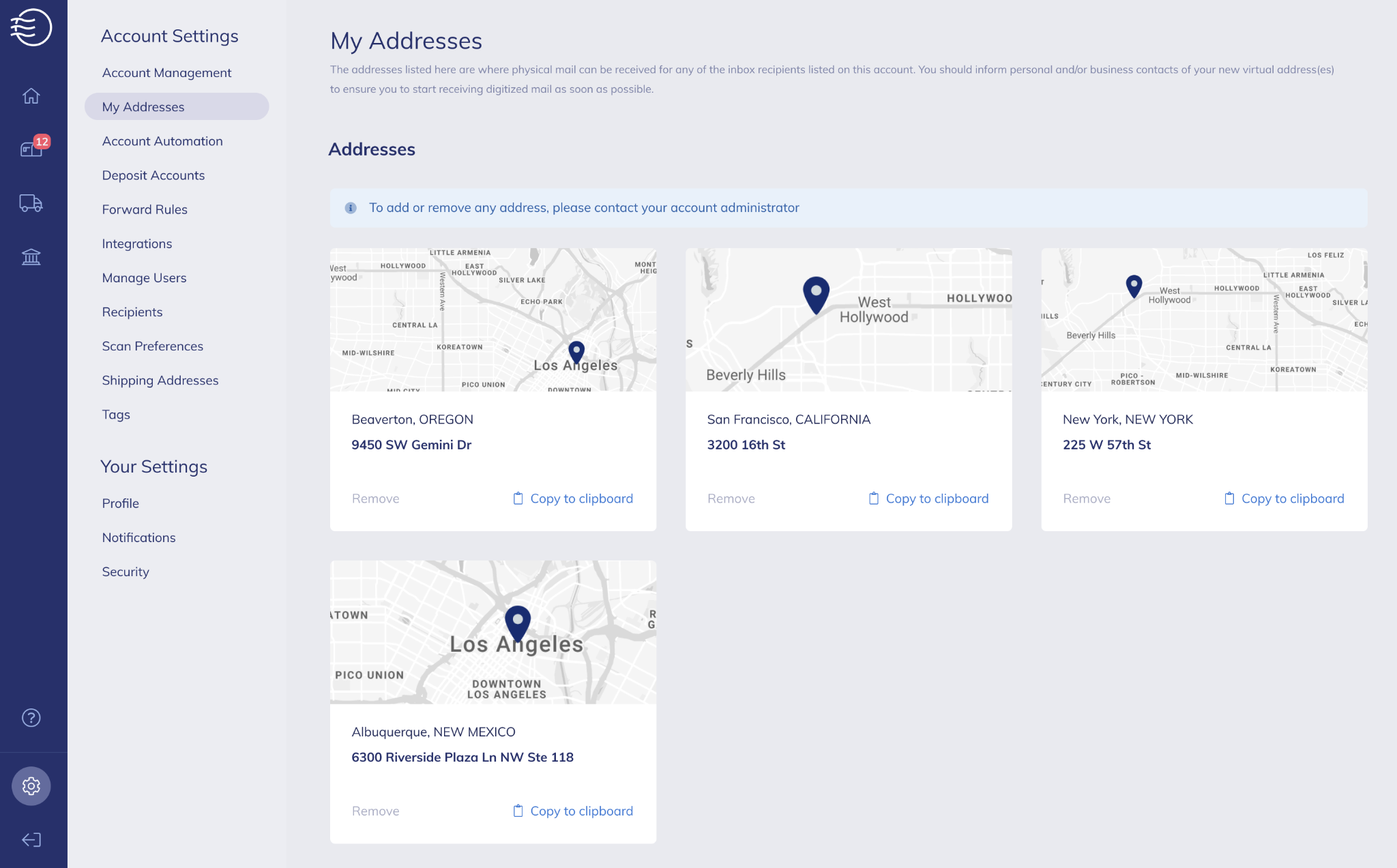Screen dimensions: 1397x868
Task: Open Account Management settings
Action: pos(166,72)
